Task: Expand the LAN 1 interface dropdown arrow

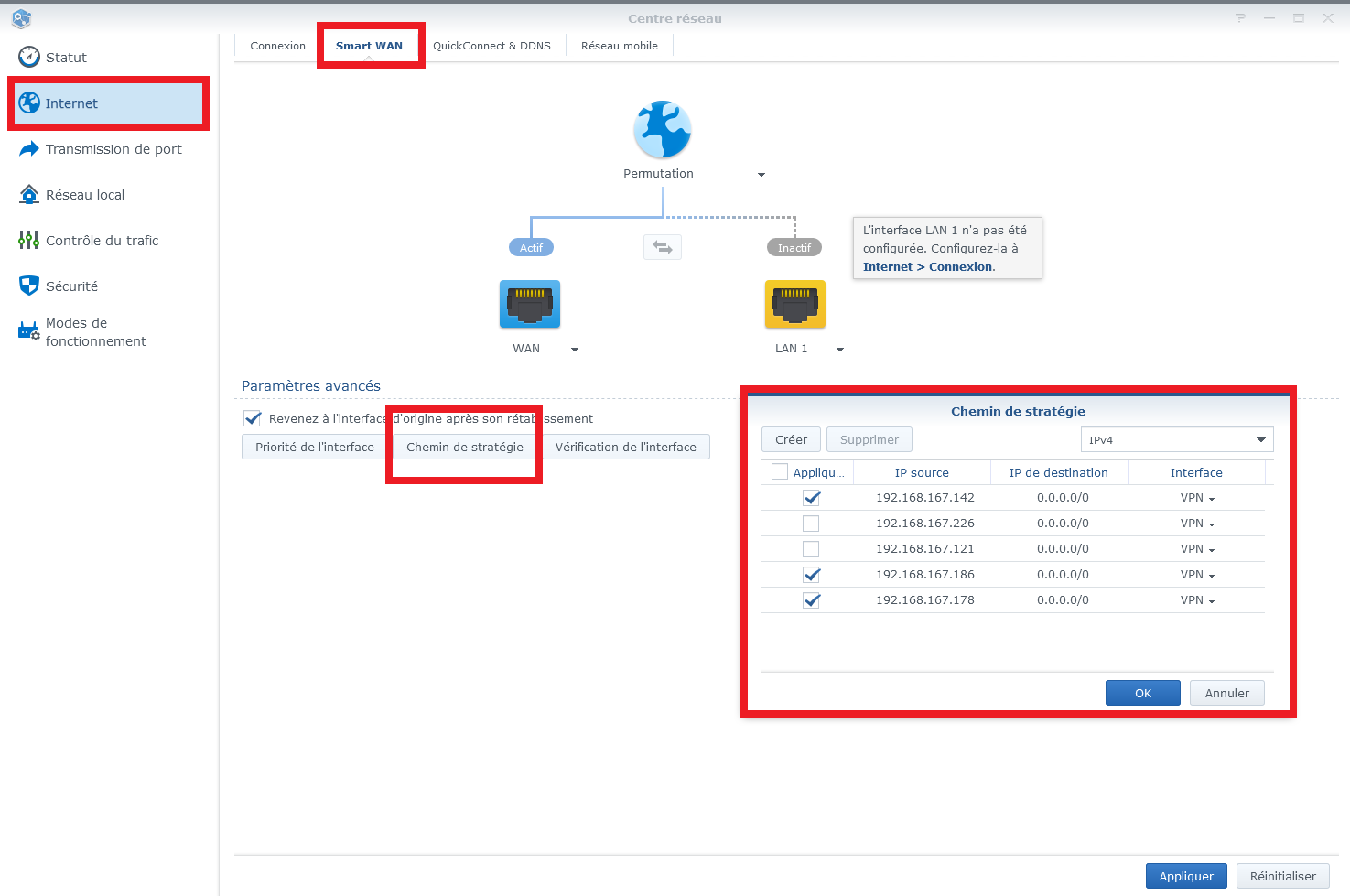Action: coord(840,350)
